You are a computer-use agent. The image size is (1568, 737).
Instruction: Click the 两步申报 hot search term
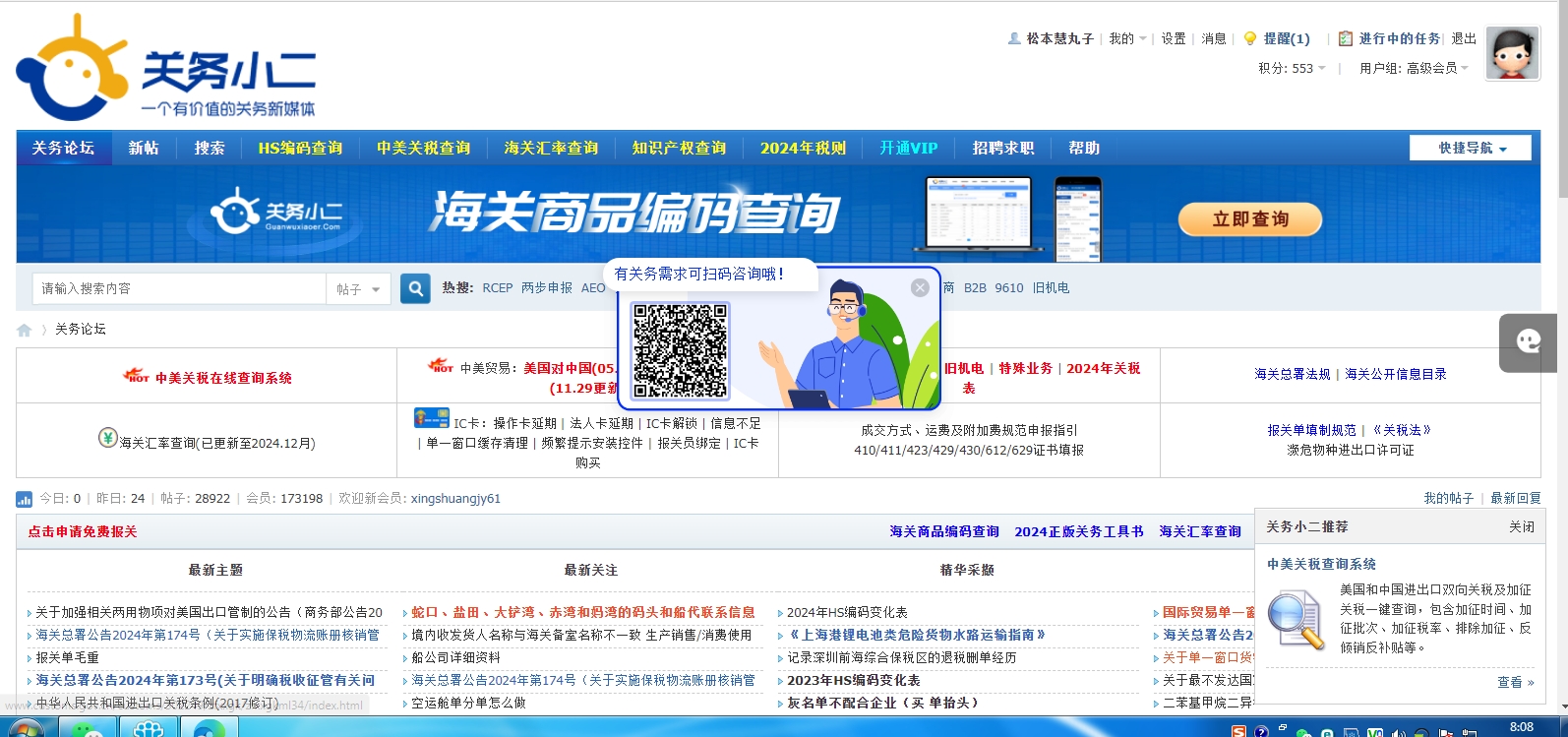click(547, 288)
